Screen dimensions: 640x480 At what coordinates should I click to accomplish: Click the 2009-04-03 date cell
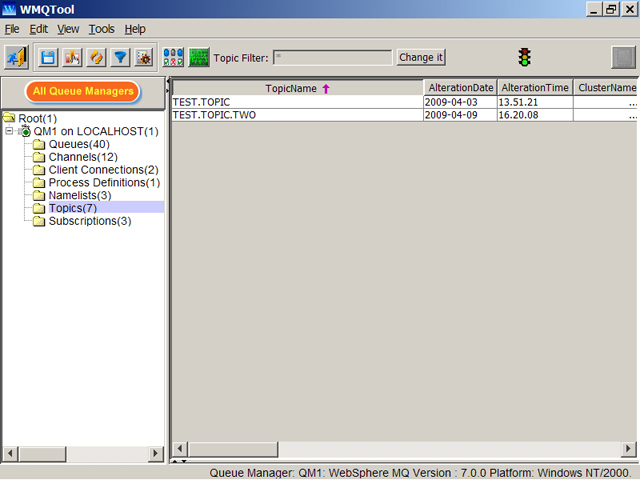pyautogui.click(x=460, y=102)
